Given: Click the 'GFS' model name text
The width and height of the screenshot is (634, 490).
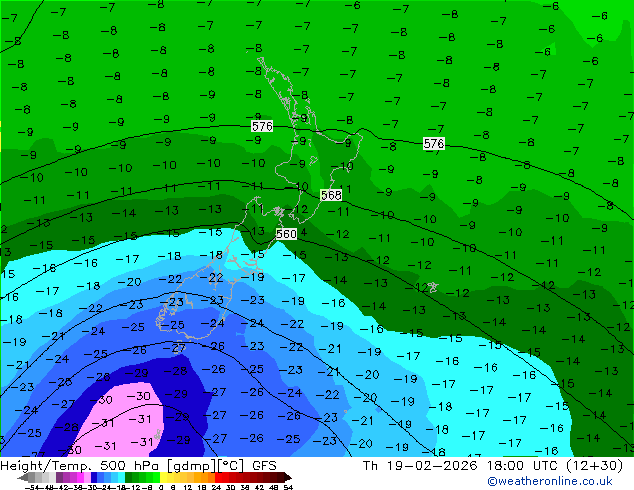Looking at the screenshot, I should [x=264, y=466].
